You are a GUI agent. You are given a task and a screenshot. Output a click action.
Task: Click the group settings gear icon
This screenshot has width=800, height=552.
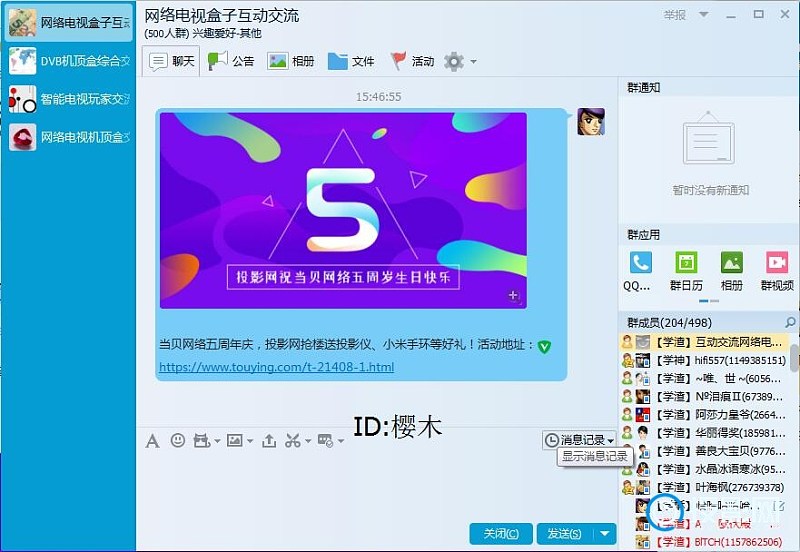[454, 62]
